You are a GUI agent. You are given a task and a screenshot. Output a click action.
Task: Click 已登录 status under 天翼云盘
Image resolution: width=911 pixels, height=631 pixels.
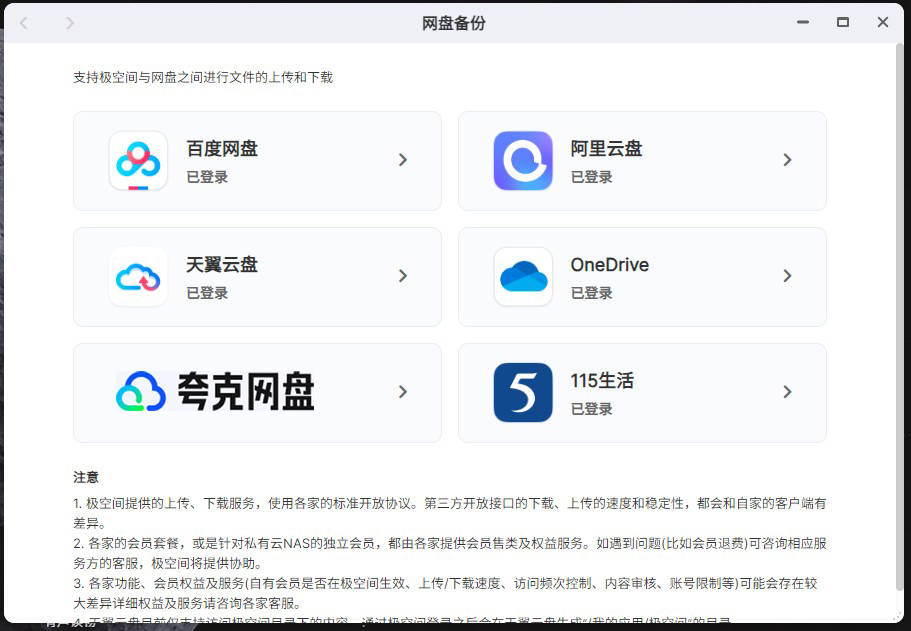(207, 292)
